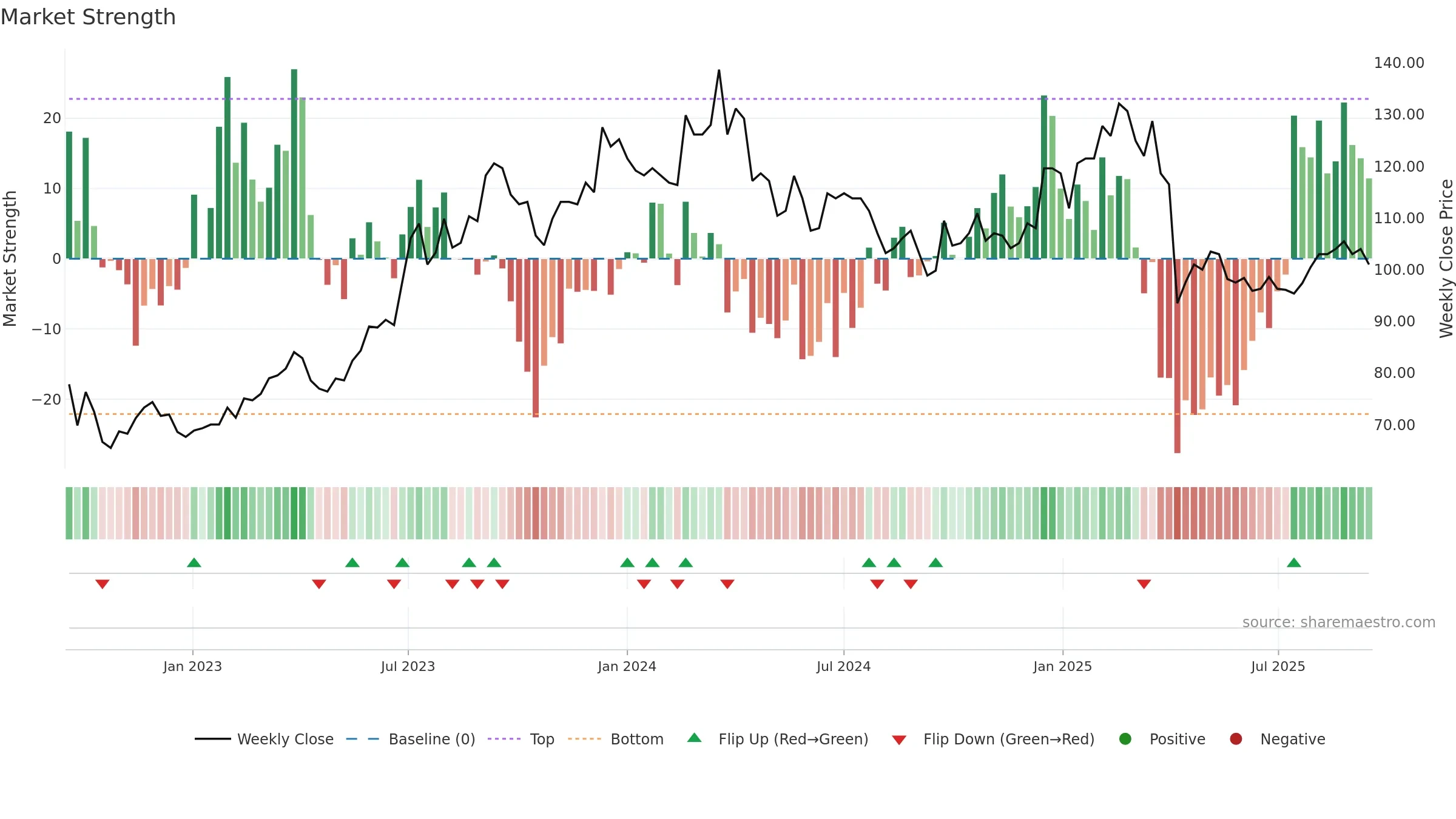
Task: Toggle the orange dotted Bottom legend entry
Action: point(616,739)
